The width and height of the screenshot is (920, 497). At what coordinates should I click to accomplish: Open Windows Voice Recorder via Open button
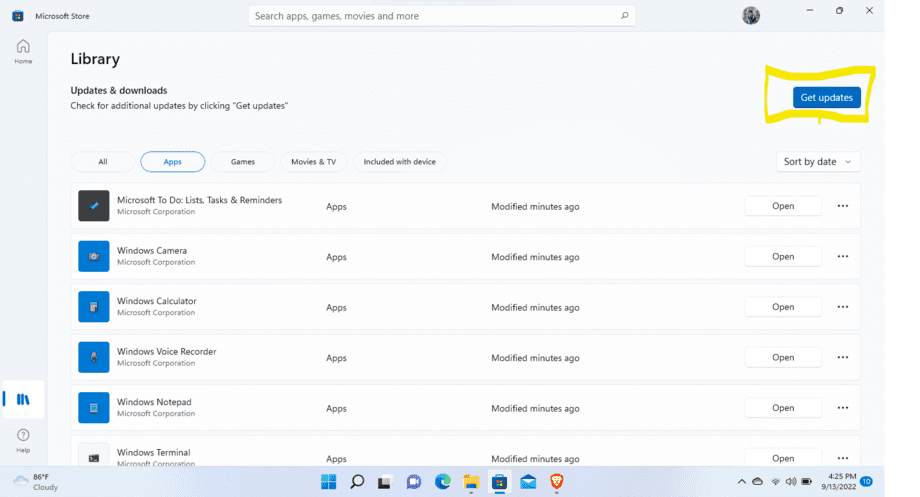click(783, 357)
